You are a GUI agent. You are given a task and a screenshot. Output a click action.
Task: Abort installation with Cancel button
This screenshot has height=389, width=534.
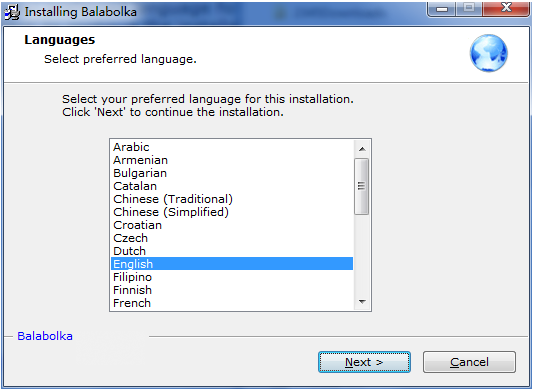tap(469, 362)
